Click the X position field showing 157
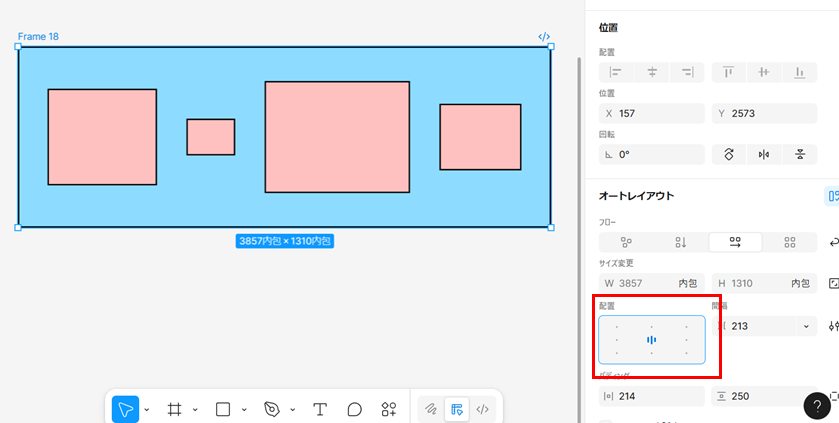 pos(652,114)
